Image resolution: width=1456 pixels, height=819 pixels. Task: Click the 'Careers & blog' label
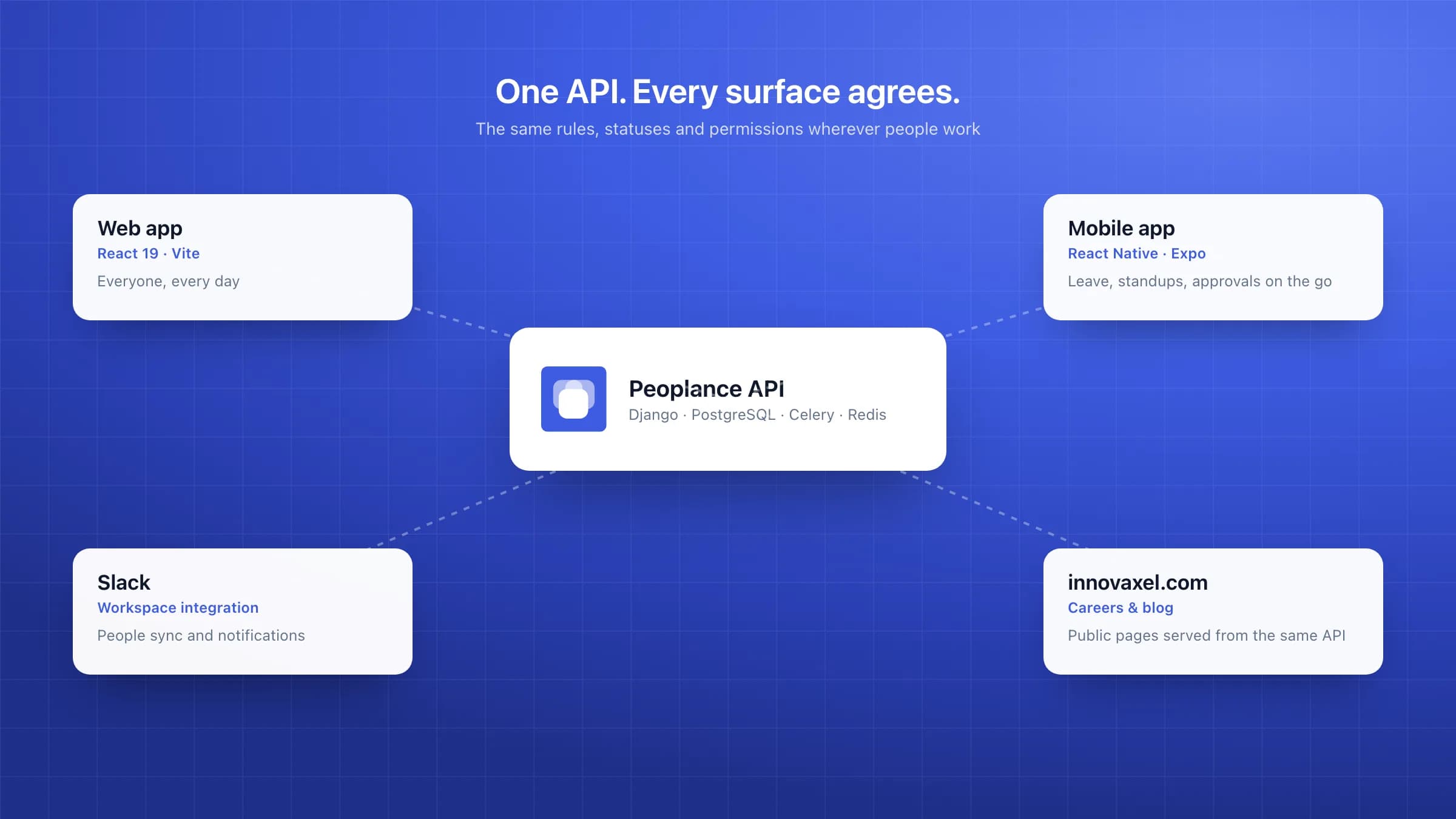coord(1121,608)
